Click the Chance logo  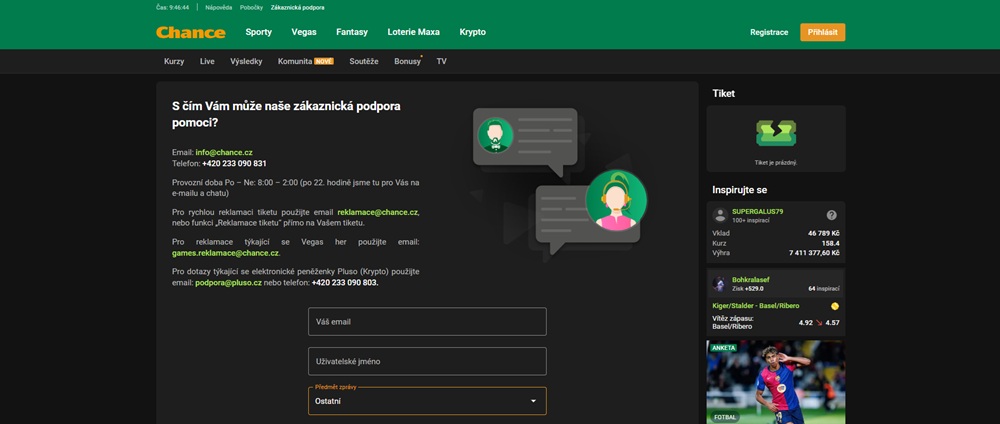190,32
